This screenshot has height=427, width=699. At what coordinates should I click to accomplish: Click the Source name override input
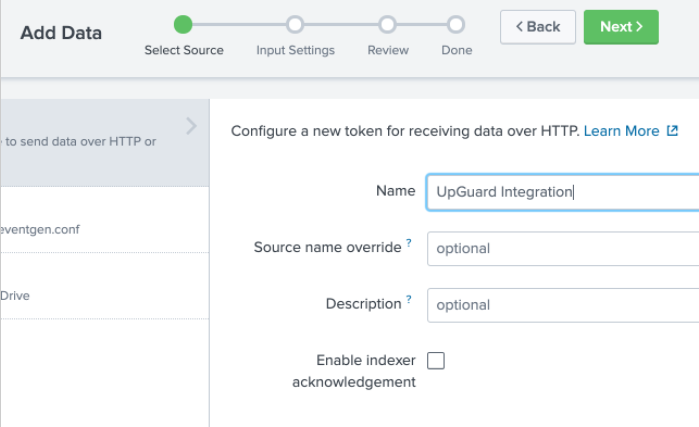562,248
